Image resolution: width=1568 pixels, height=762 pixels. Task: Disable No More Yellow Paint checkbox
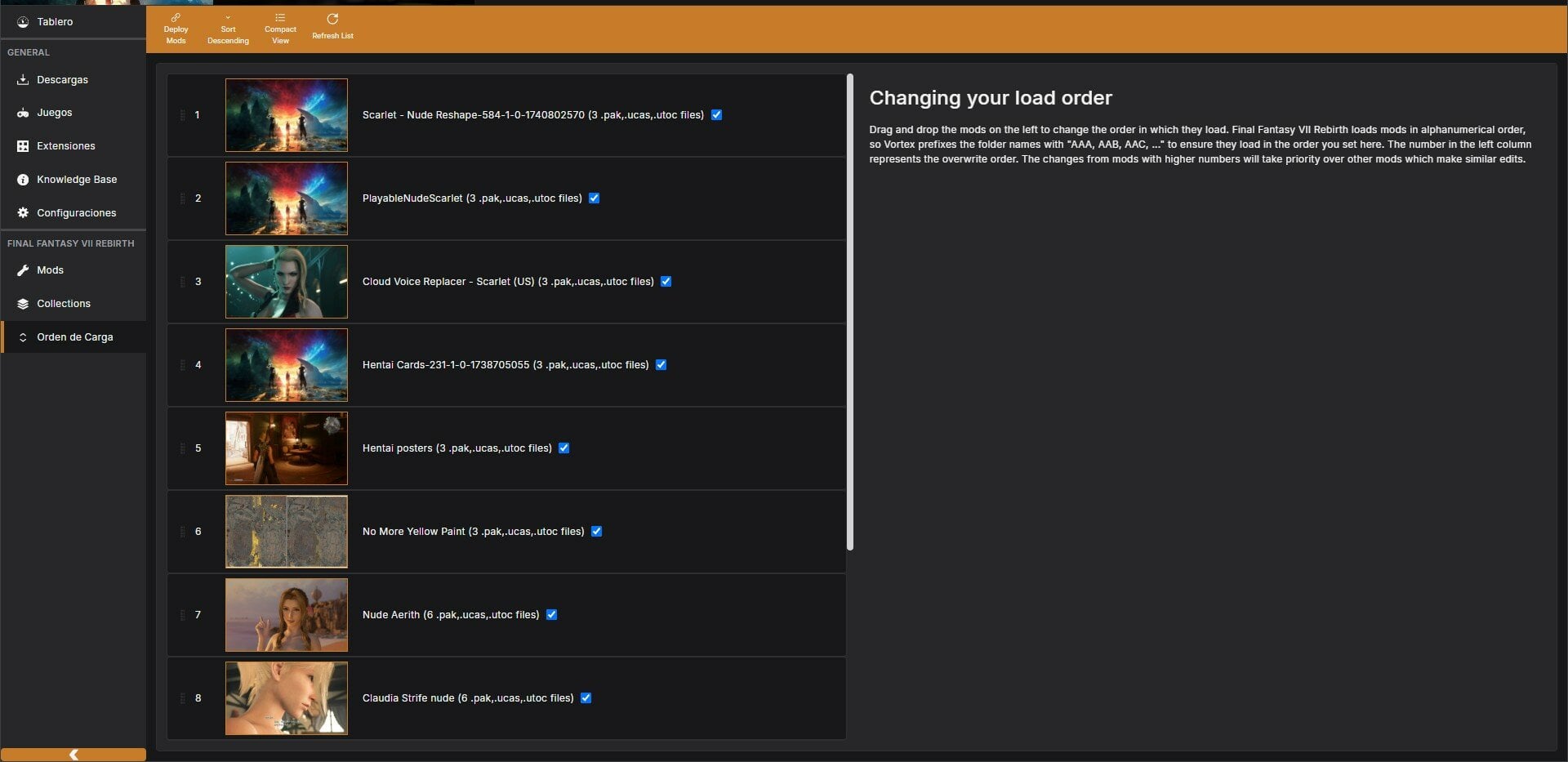point(597,532)
